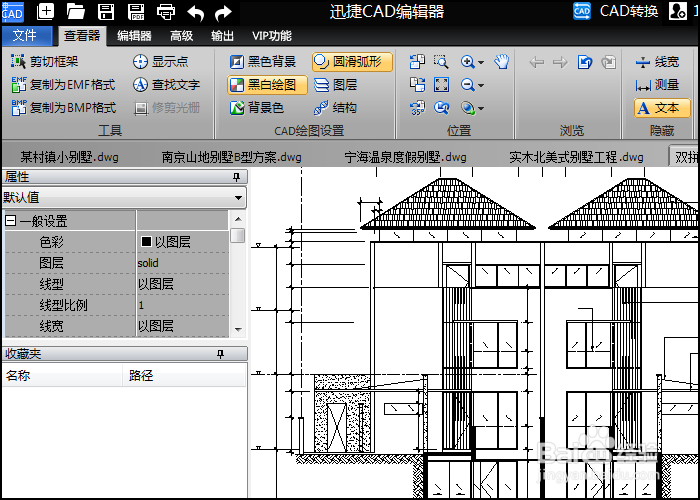Viewport: 700px width, 500px height.
Task: Switch to the VIP功能 tab
Action: [271, 36]
